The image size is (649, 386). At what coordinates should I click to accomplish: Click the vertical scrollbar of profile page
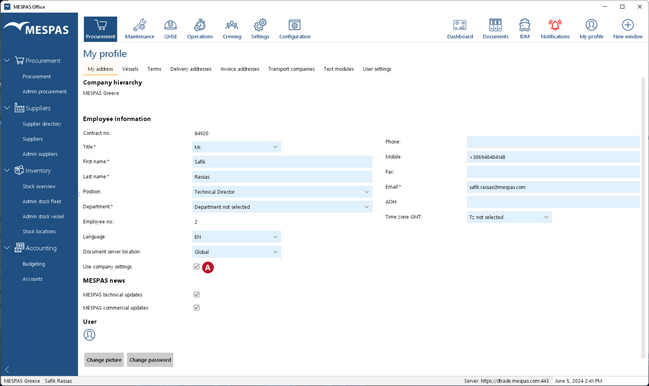(x=643, y=217)
